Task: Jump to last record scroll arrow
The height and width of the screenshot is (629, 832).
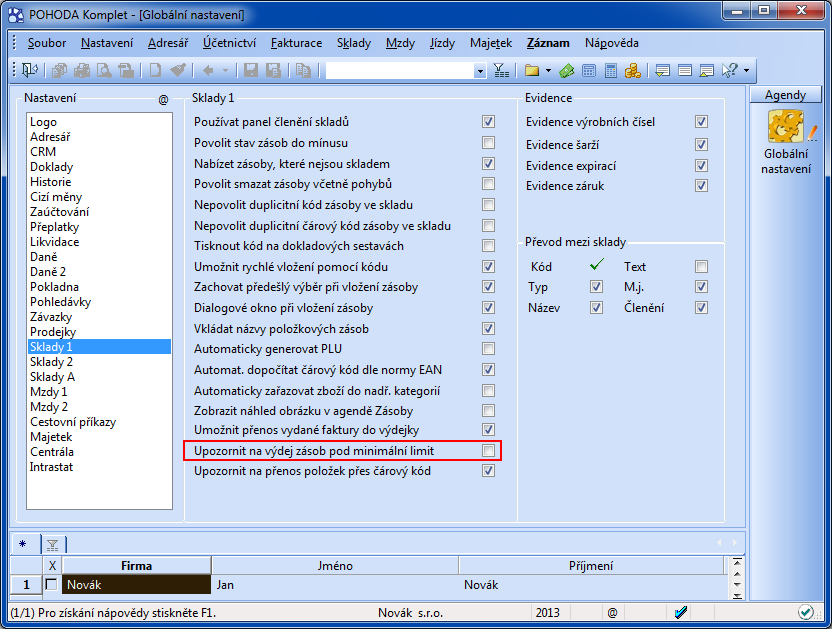Action: click(737, 596)
